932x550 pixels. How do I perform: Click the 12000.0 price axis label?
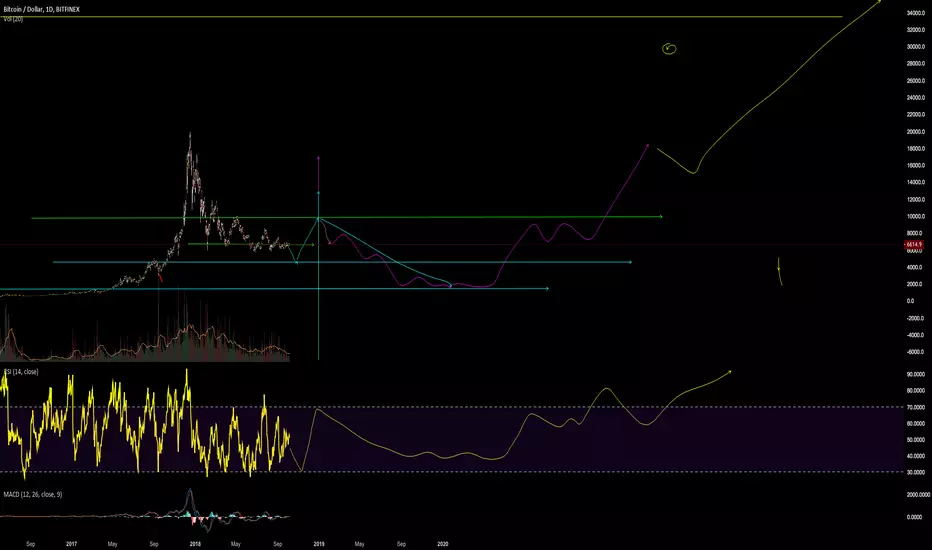tap(915, 200)
